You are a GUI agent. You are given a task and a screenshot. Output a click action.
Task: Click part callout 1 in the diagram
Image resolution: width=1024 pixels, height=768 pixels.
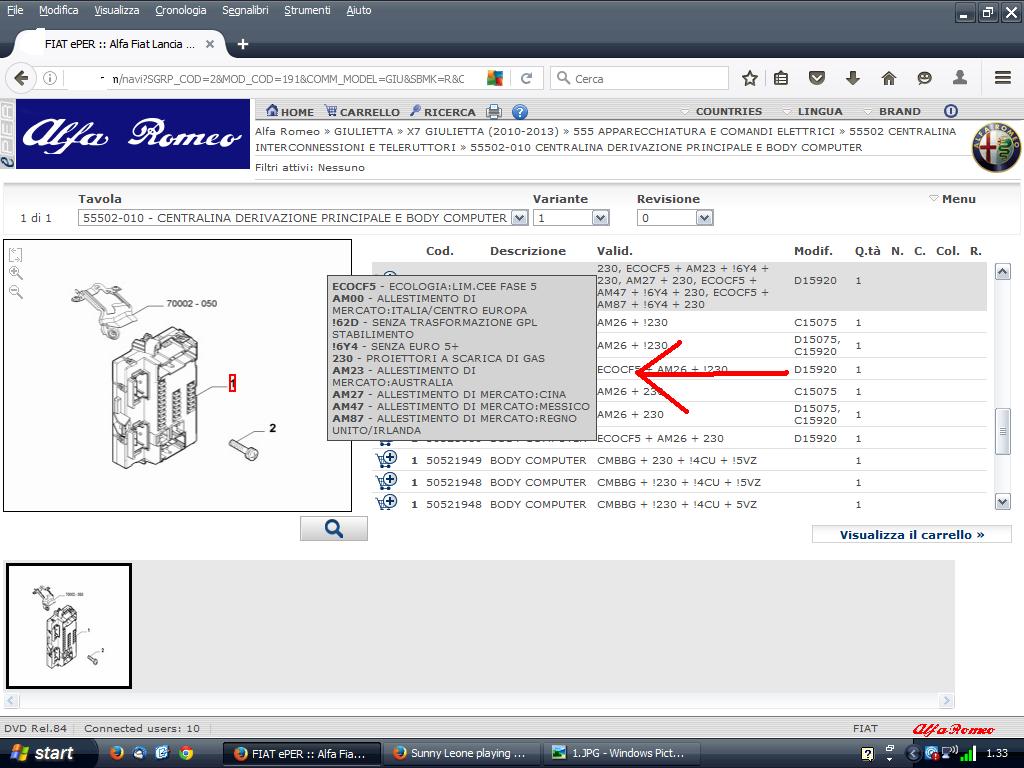pos(232,383)
